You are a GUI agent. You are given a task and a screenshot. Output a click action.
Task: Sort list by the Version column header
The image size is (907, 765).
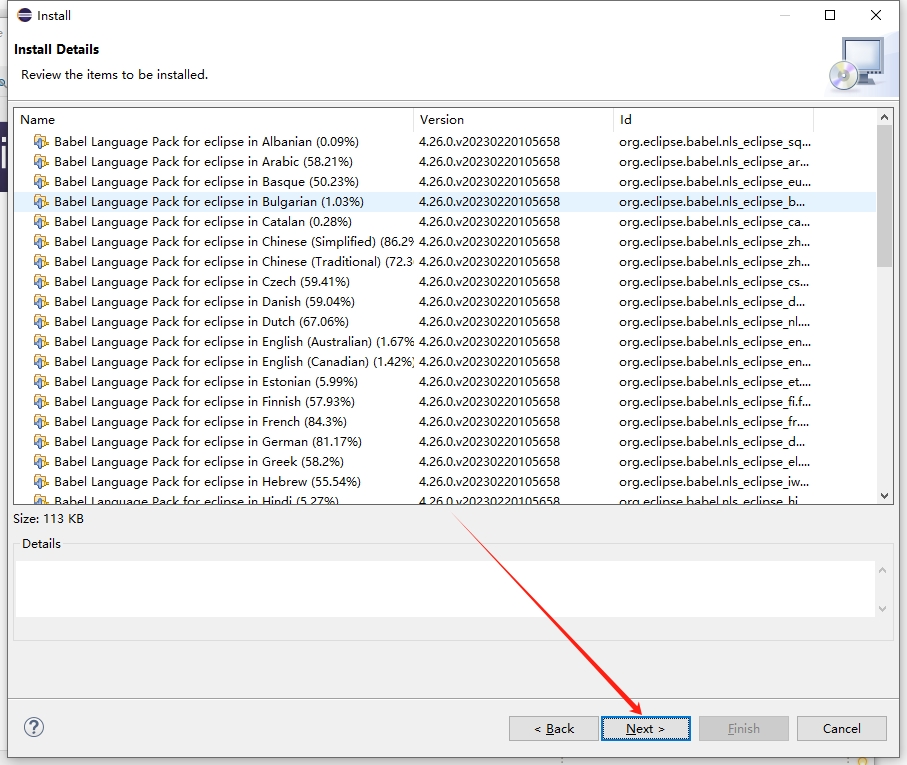tap(513, 120)
